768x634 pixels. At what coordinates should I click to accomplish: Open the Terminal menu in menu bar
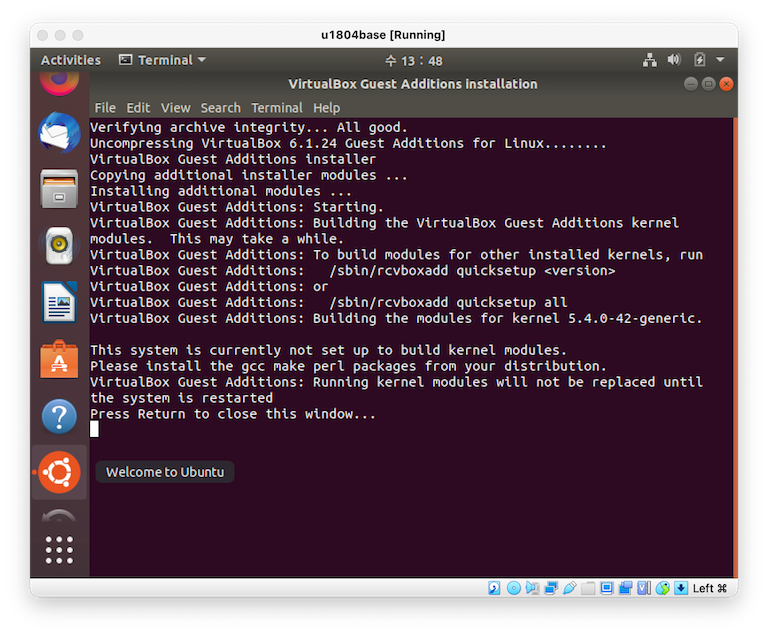click(277, 108)
